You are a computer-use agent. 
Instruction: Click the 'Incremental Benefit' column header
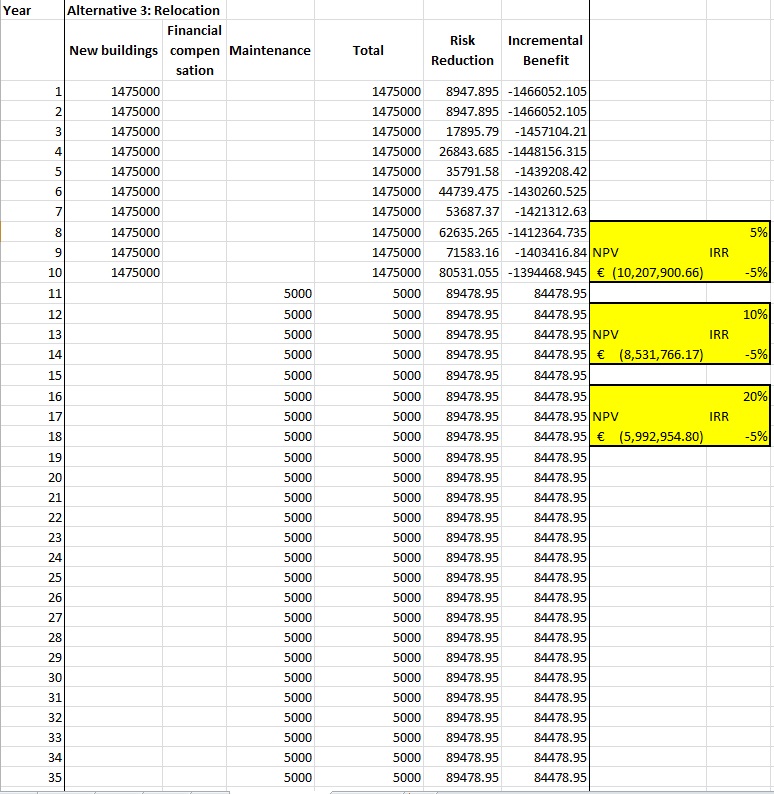coord(545,50)
